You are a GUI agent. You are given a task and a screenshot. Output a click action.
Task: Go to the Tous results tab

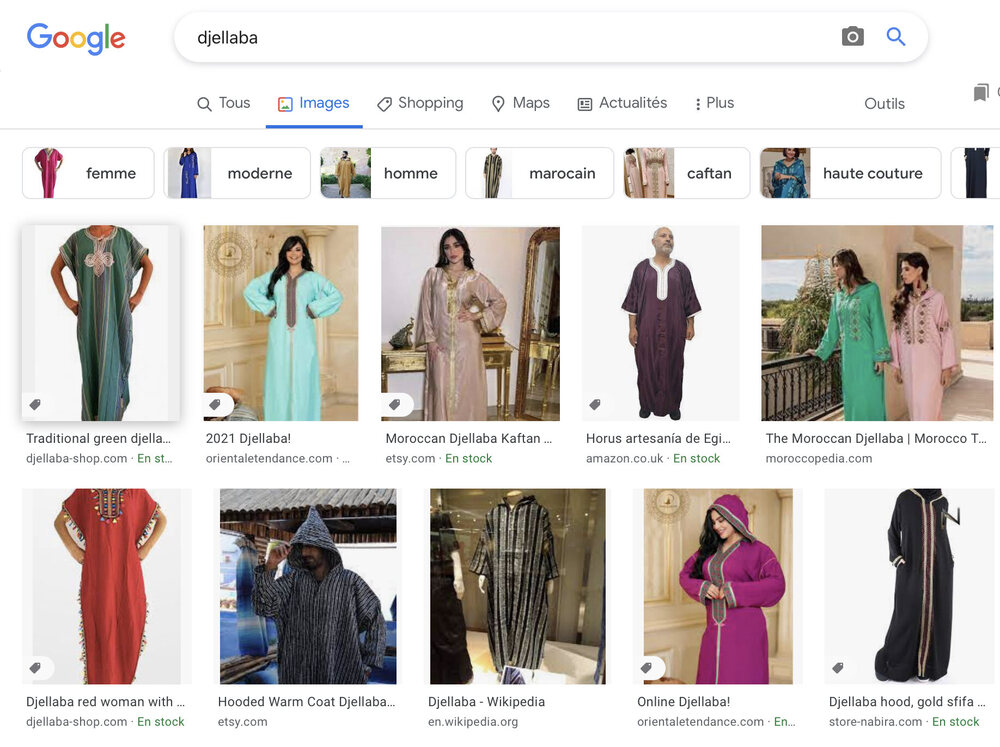coord(224,103)
